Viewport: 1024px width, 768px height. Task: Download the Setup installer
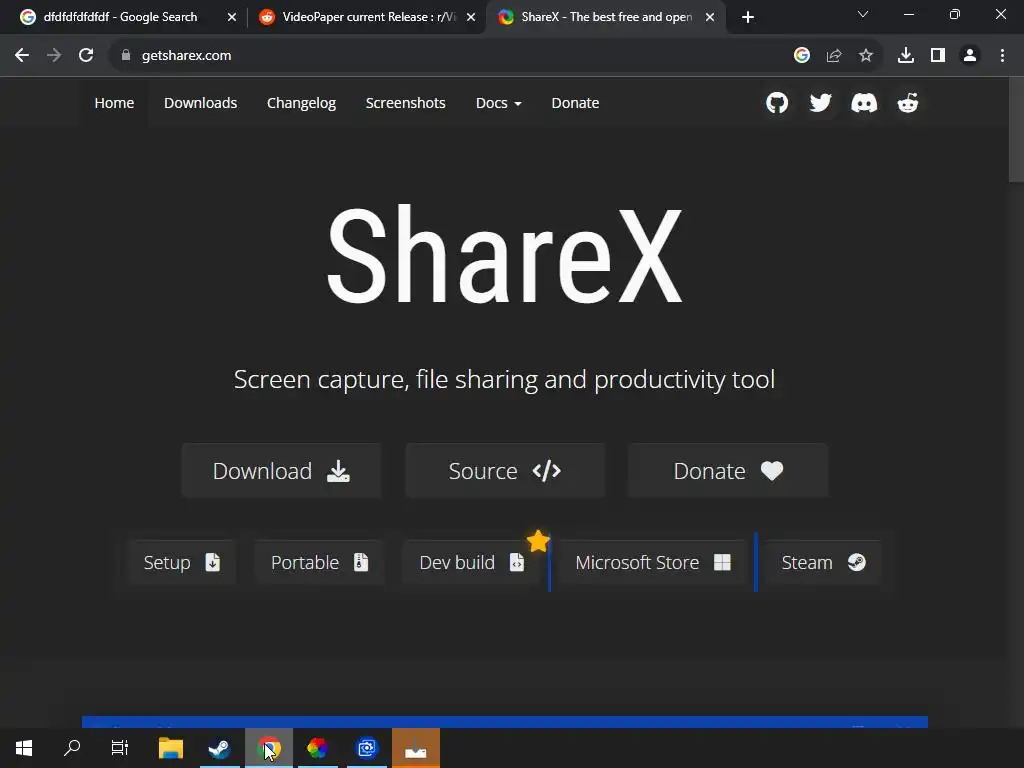click(x=182, y=562)
